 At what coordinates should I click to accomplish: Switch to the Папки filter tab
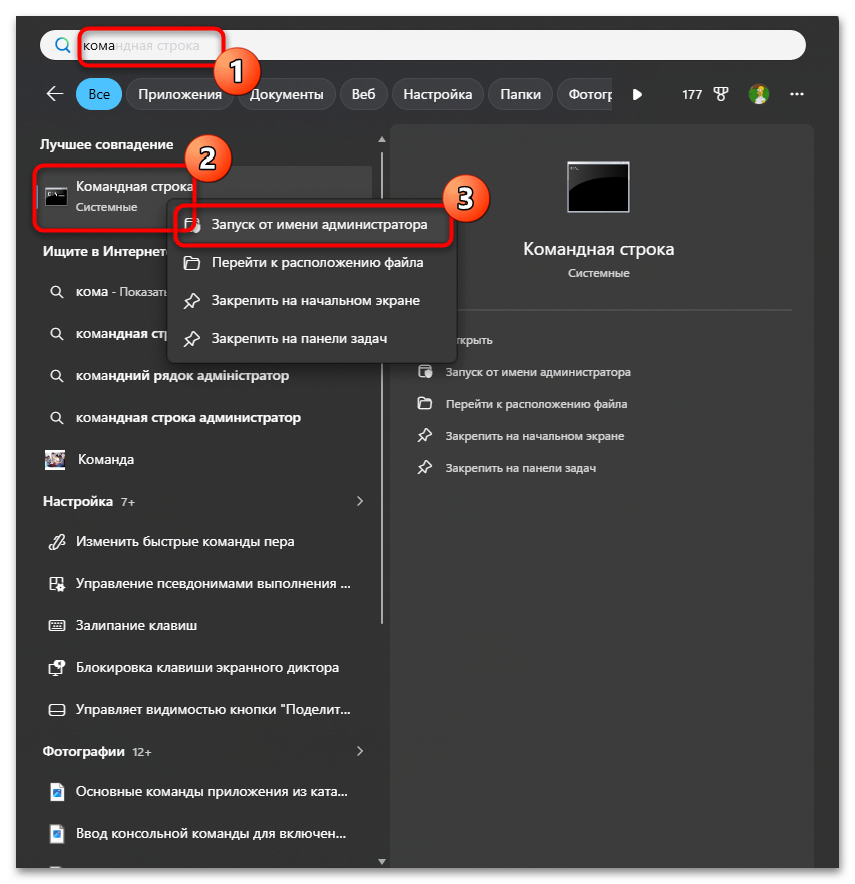[520, 94]
